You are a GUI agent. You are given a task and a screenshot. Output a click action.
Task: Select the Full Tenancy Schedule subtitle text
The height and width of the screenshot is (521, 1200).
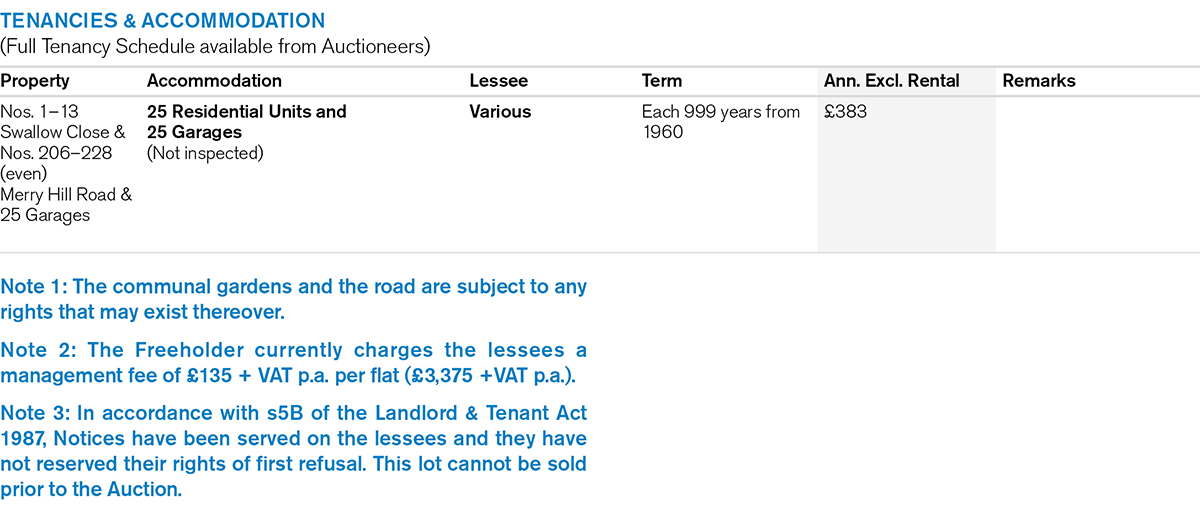tap(216, 45)
